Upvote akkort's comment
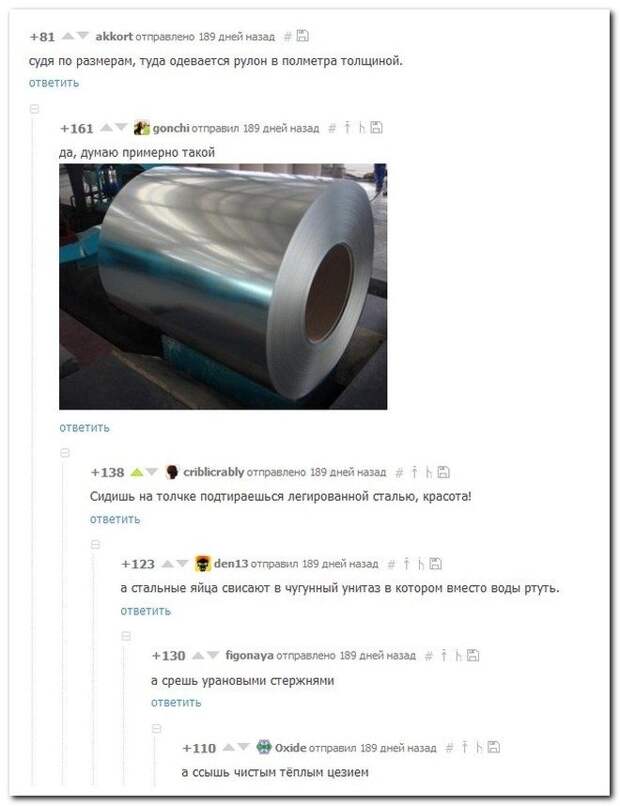This screenshot has height=806, width=620. click(67, 36)
